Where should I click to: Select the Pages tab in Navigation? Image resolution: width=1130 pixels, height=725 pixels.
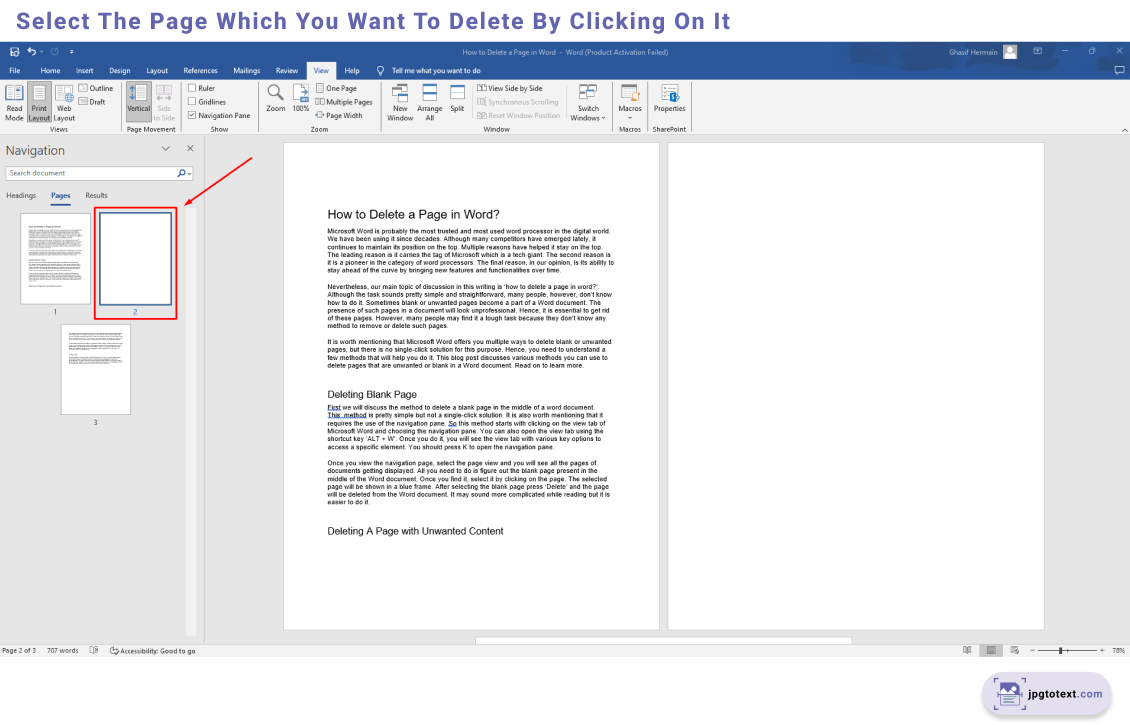(61, 195)
